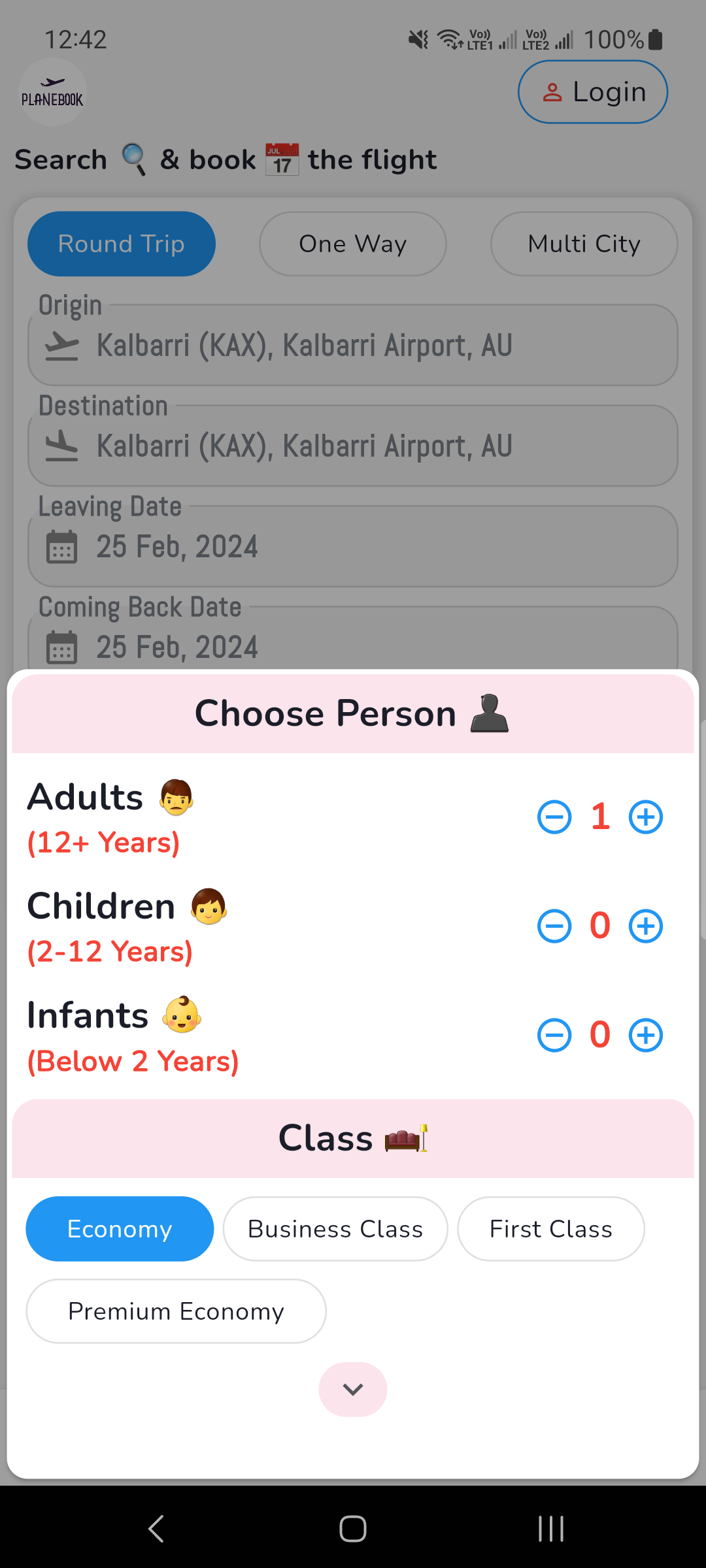Select the Economy class option
This screenshot has height=1568, width=706.
(x=120, y=1229)
